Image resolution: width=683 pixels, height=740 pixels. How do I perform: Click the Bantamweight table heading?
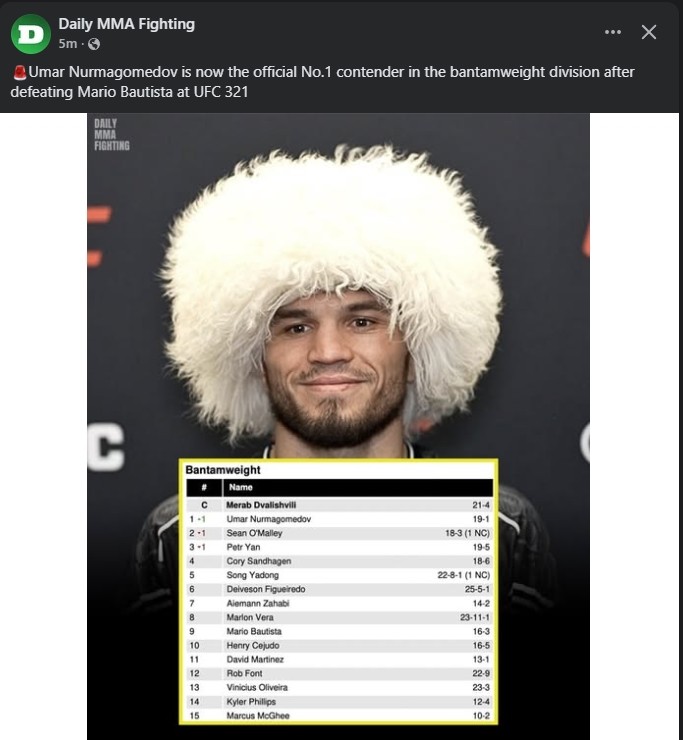tap(223, 470)
